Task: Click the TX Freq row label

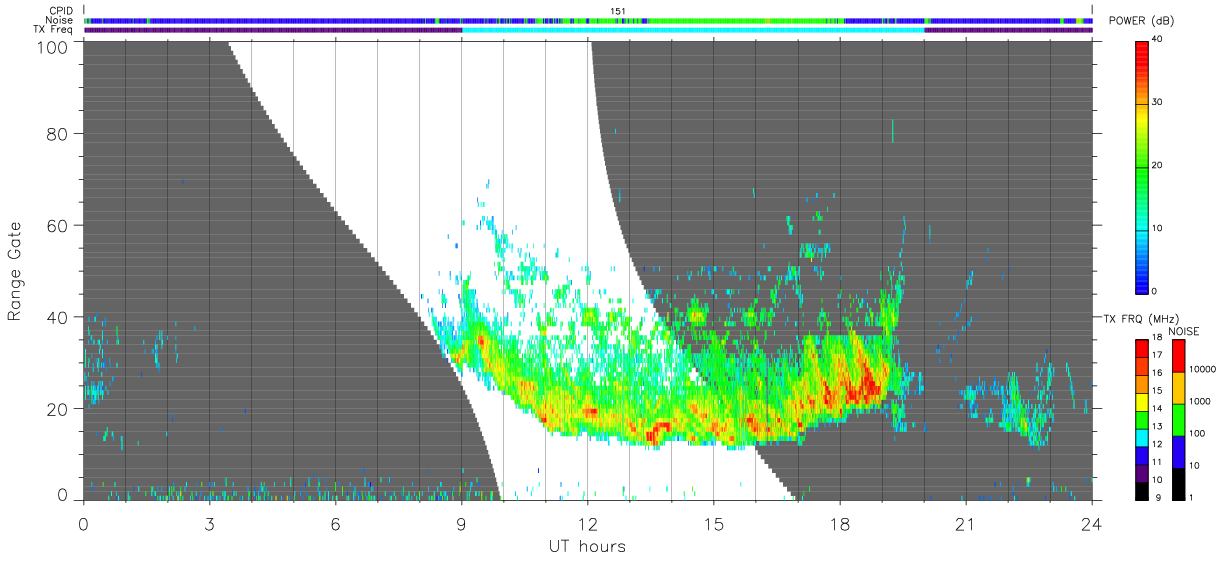Action: click(54, 29)
